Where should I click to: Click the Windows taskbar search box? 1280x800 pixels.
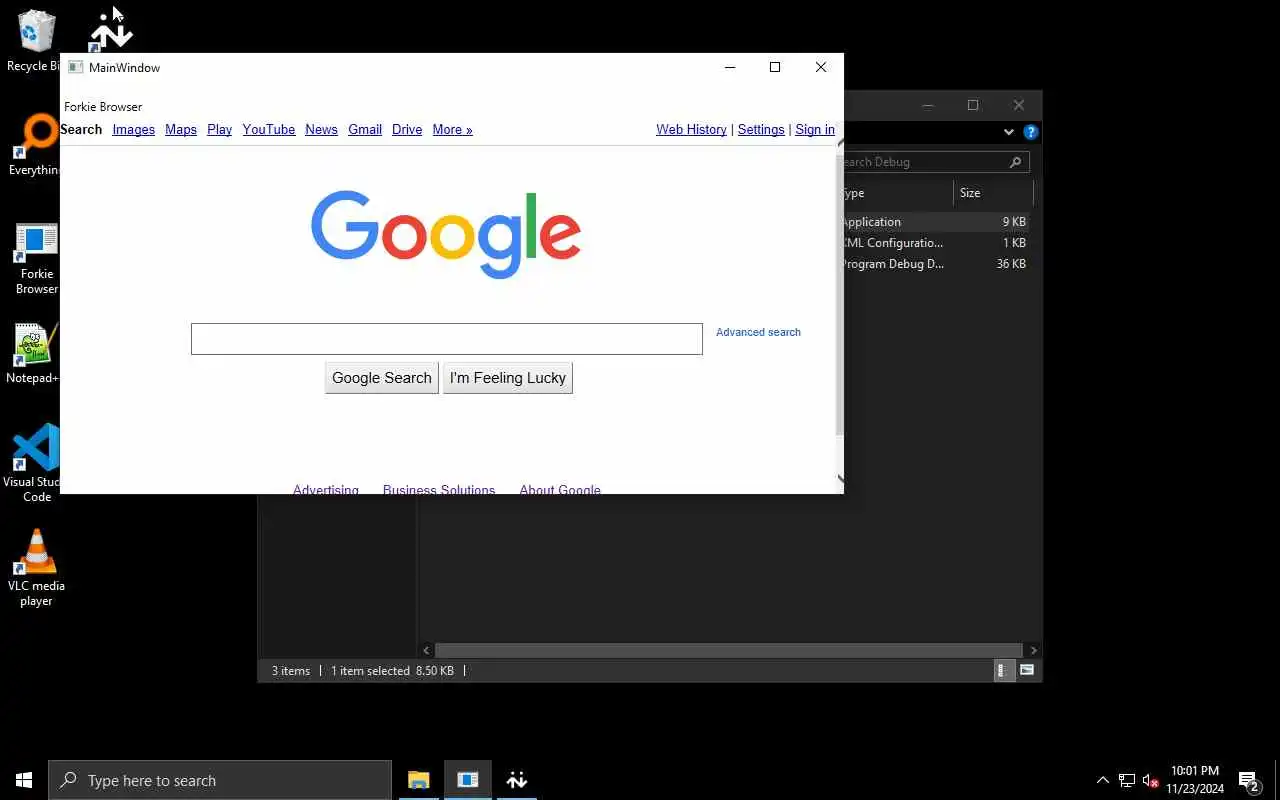(220, 780)
